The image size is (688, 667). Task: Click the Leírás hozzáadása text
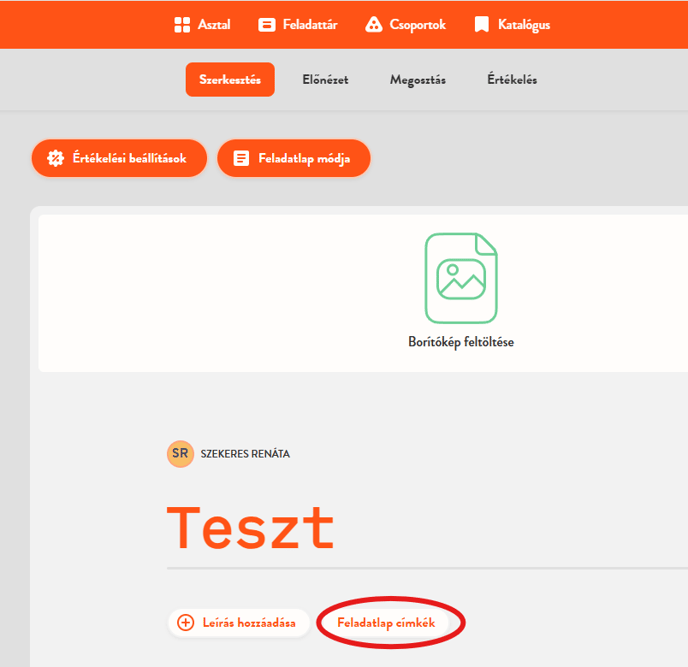[x=249, y=623]
